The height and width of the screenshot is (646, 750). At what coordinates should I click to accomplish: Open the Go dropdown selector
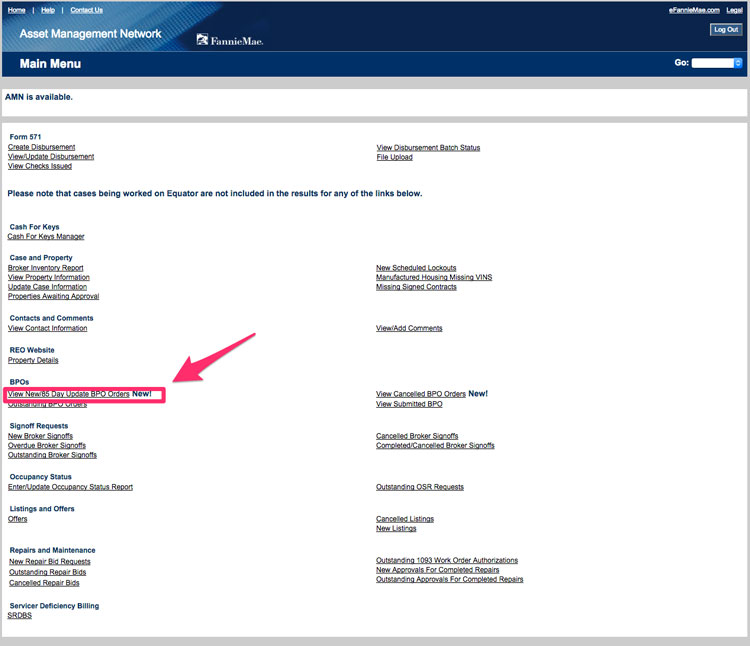[x=717, y=63]
